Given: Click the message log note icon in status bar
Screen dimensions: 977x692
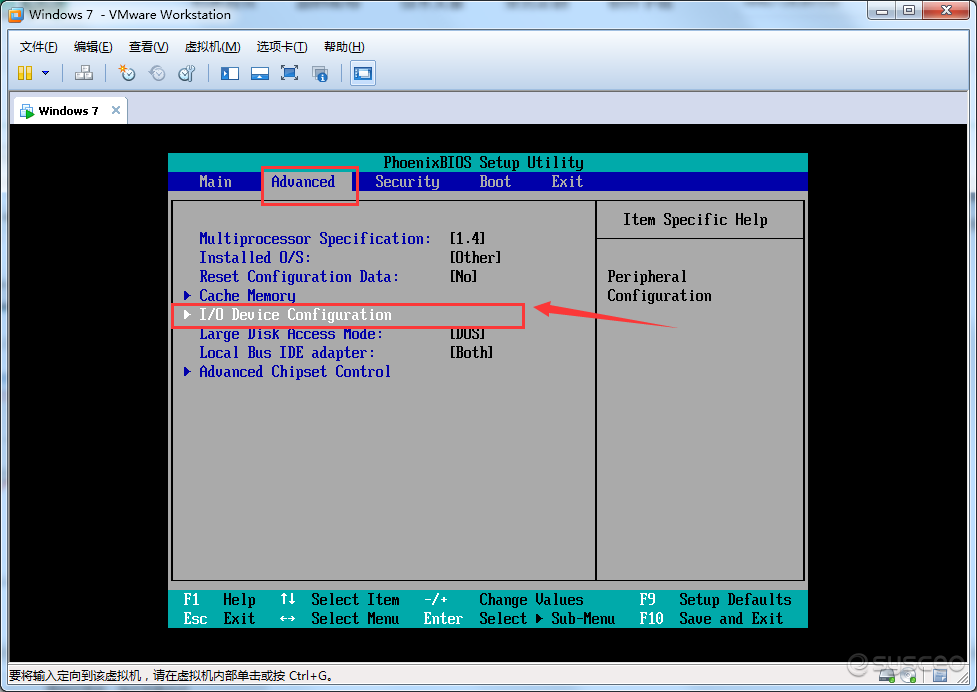Looking at the screenshot, I should (x=940, y=676).
